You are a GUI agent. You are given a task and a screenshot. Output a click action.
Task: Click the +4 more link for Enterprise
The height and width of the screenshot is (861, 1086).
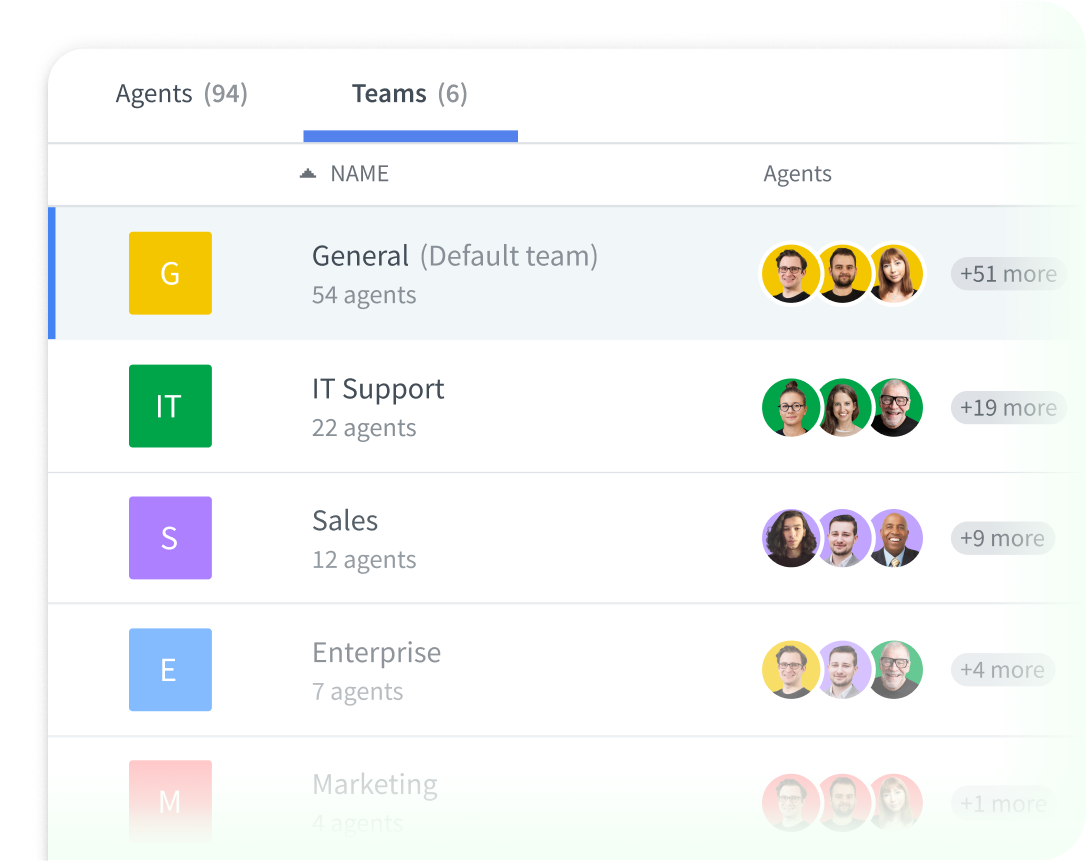tap(1002, 670)
